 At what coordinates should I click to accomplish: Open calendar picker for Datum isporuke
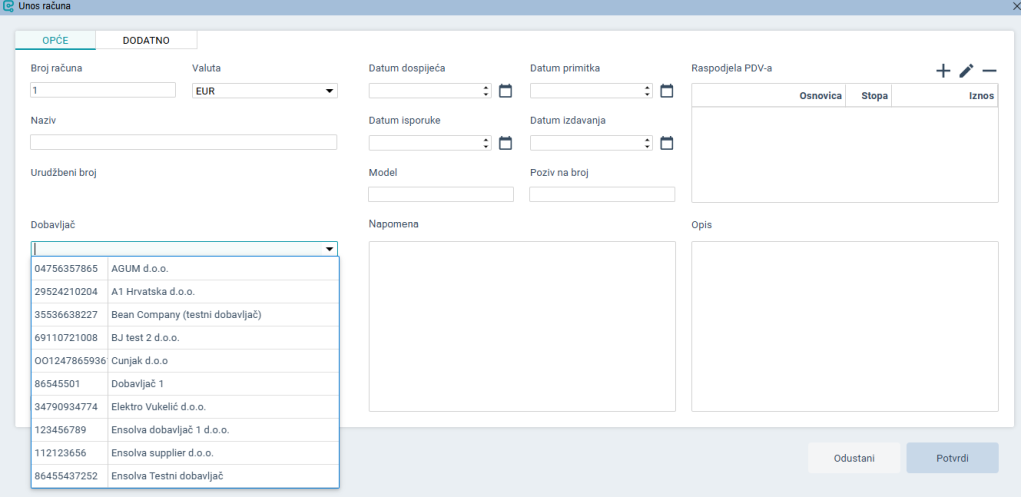505,142
